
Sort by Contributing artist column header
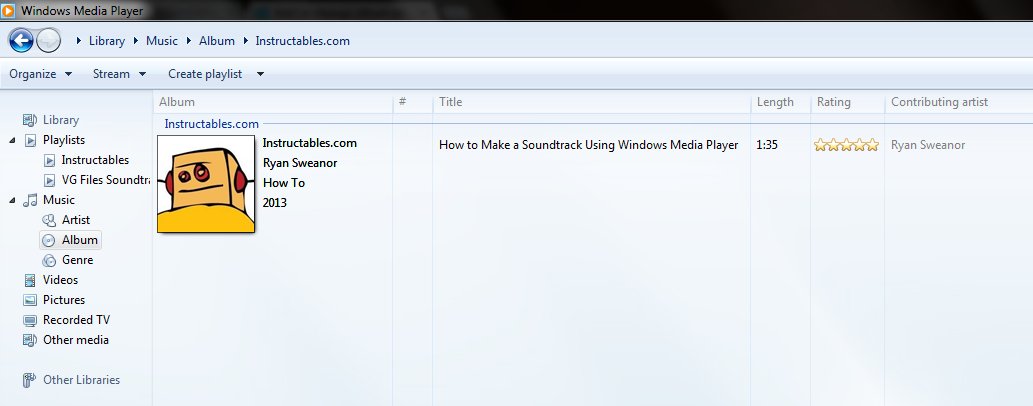point(959,102)
